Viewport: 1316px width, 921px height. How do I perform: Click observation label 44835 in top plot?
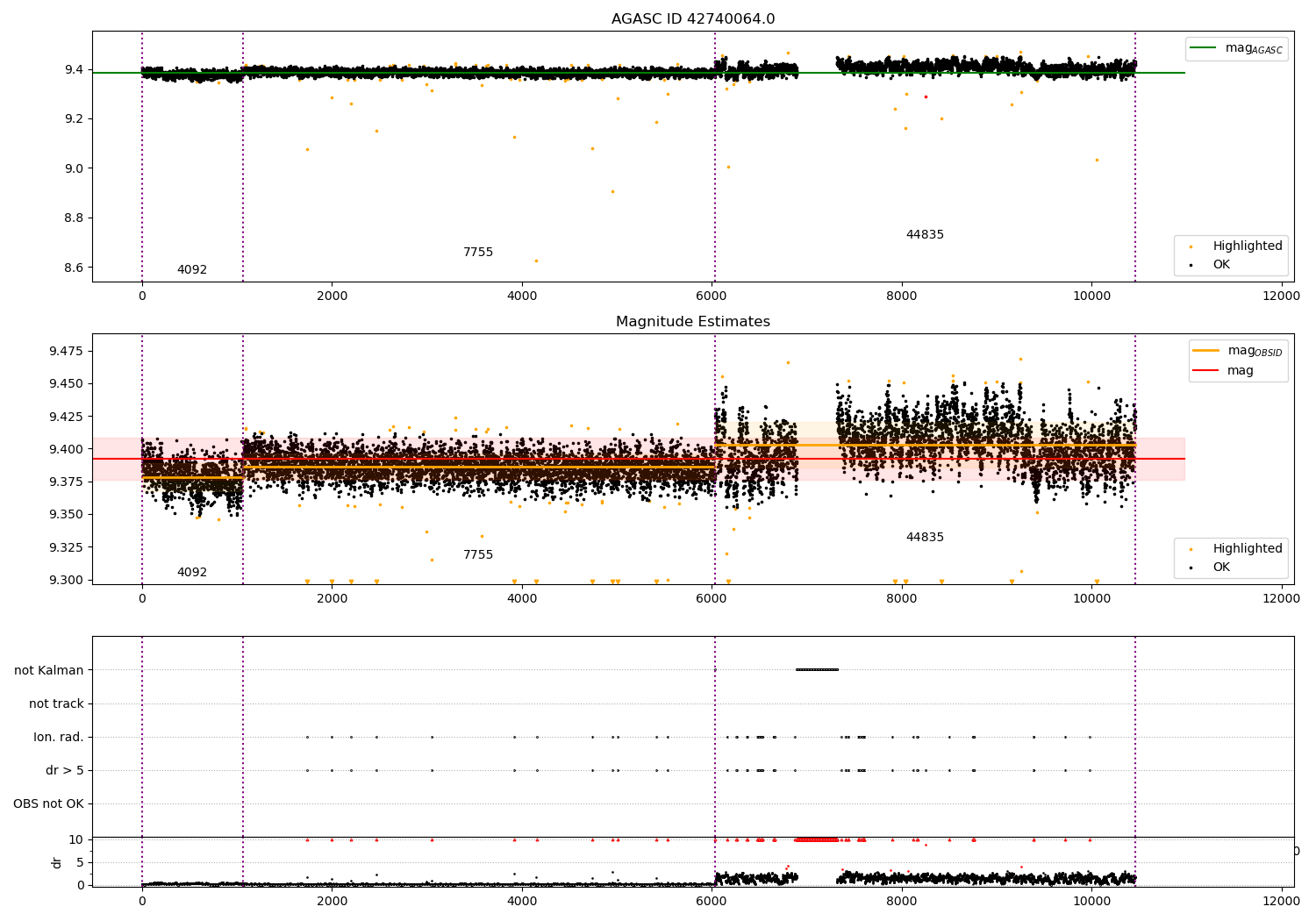pos(925,235)
